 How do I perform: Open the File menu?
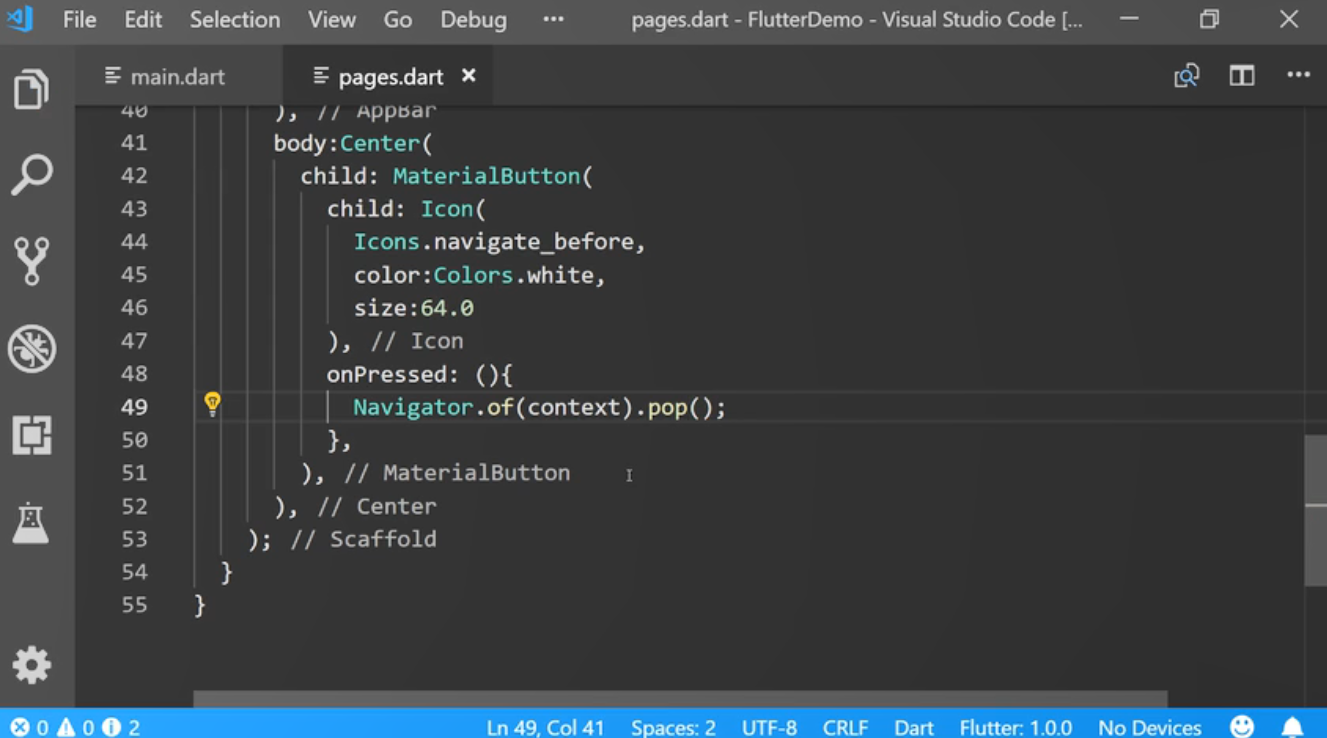click(x=79, y=19)
